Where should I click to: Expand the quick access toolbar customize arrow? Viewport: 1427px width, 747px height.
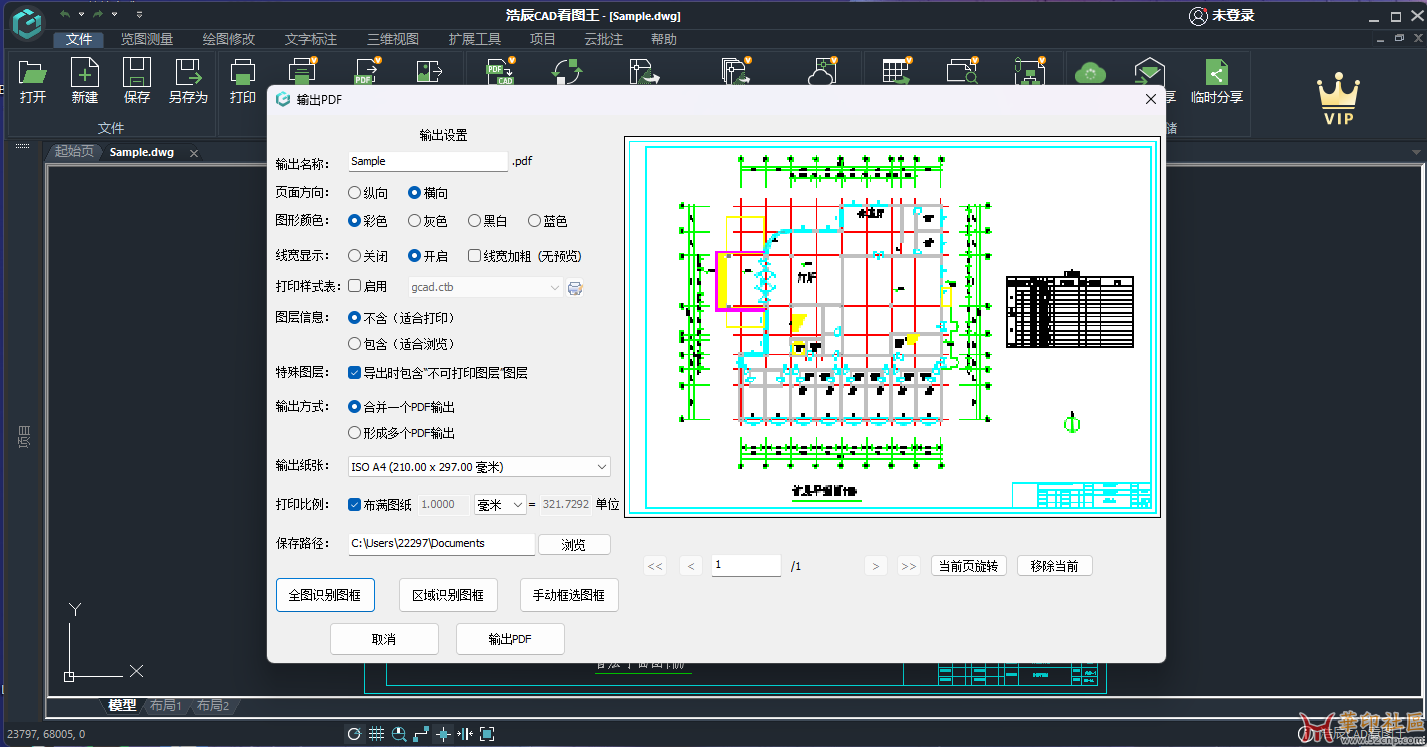[139, 14]
